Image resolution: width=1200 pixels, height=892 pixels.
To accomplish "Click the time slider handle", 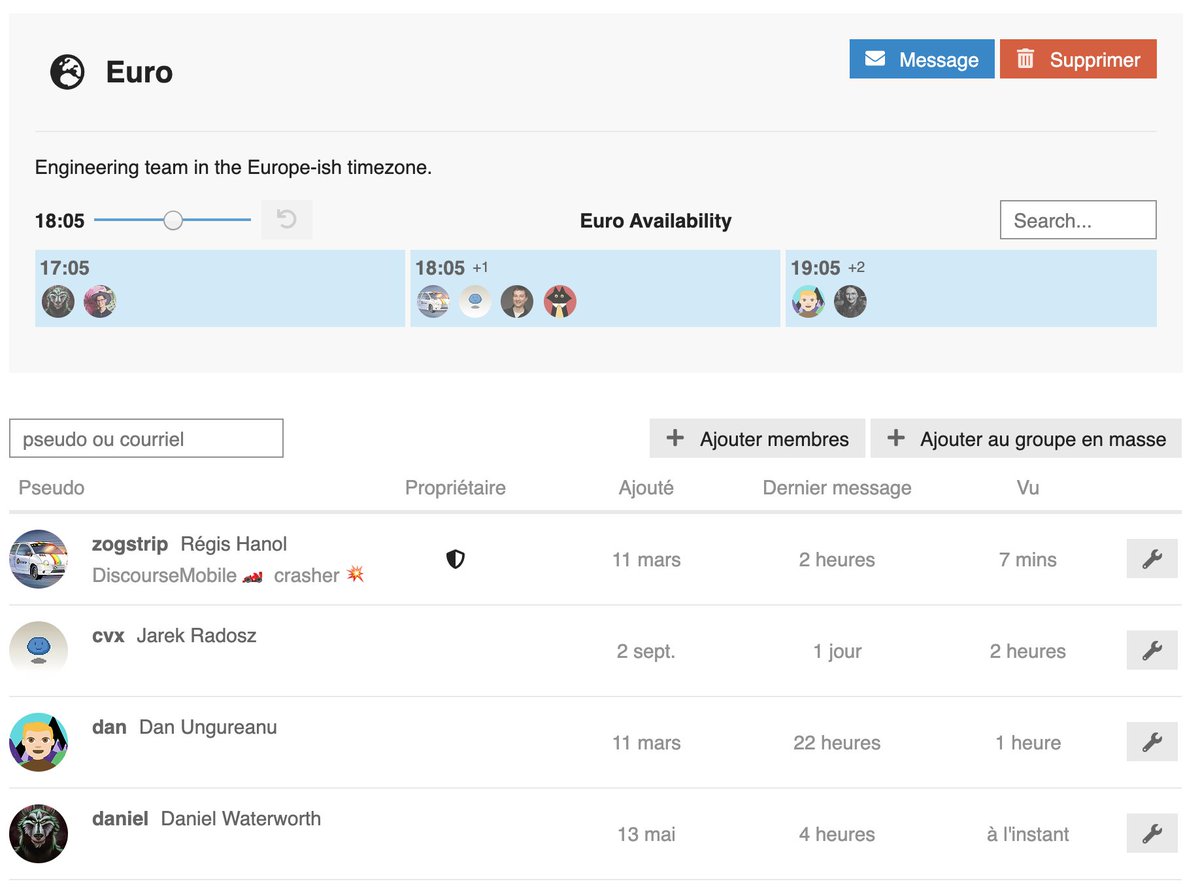I will [173, 220].
